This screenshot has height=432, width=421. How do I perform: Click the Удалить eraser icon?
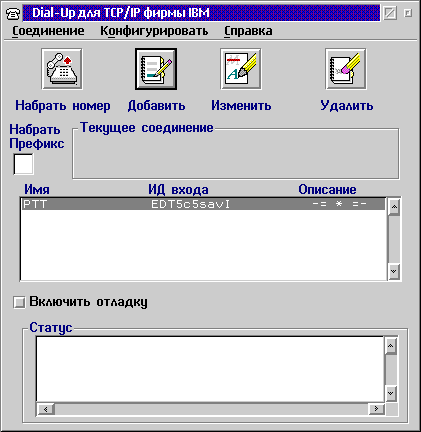pos(346,69)
